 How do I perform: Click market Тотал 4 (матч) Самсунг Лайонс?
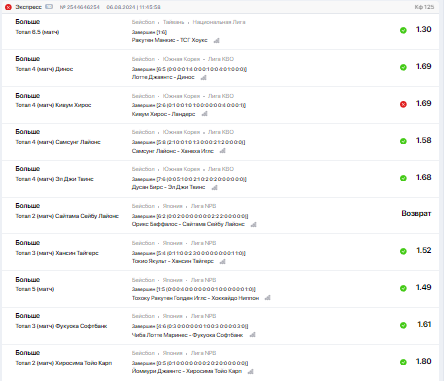click(x=58, y=142)
